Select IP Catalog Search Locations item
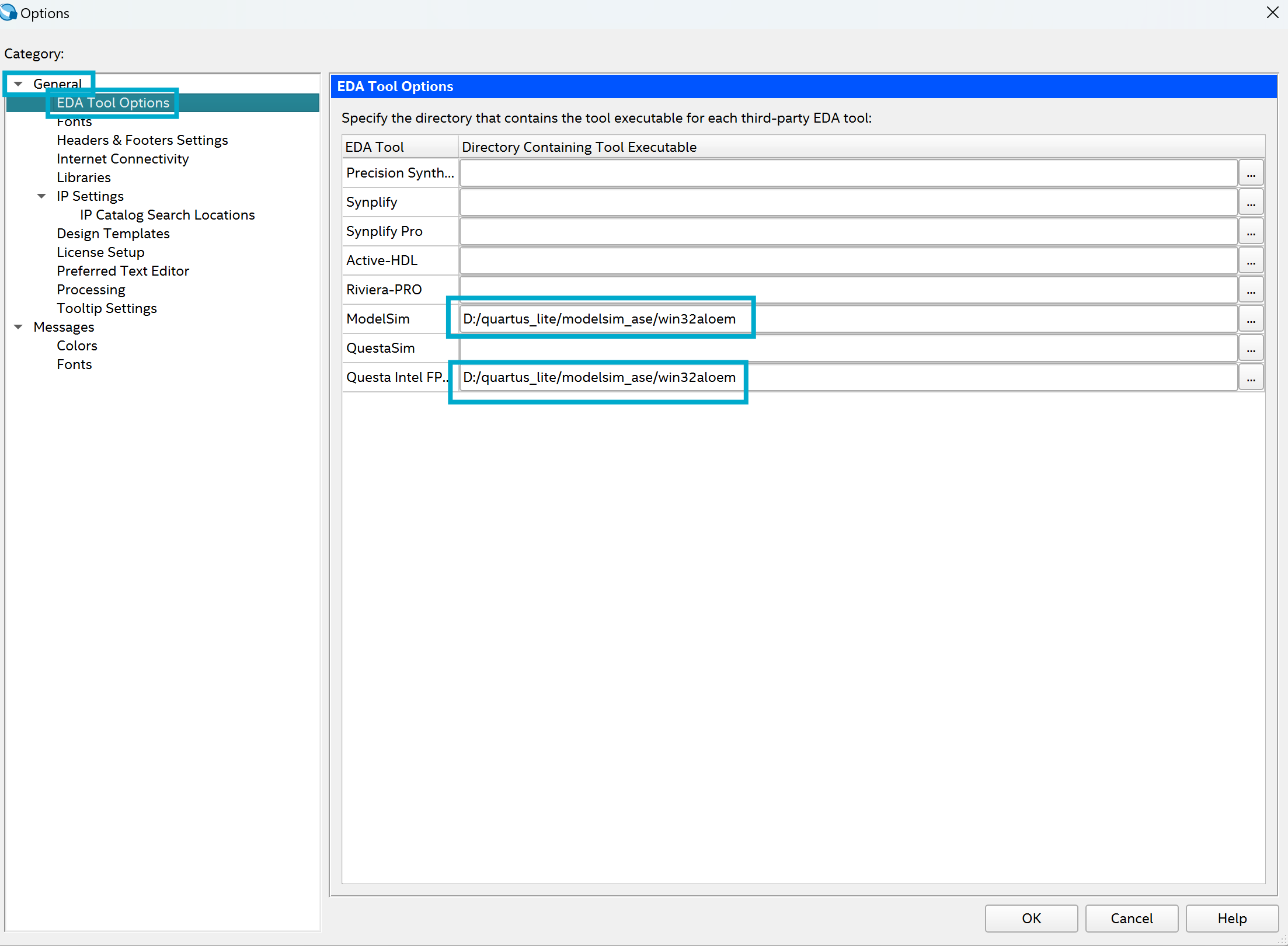 coord(167,215)
